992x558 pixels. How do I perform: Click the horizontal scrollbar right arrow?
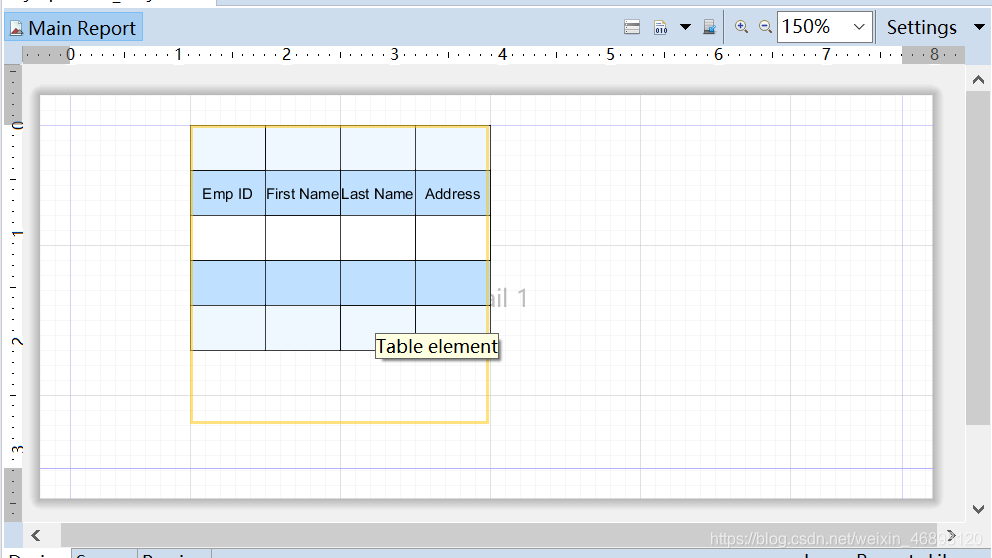point(950,536)
